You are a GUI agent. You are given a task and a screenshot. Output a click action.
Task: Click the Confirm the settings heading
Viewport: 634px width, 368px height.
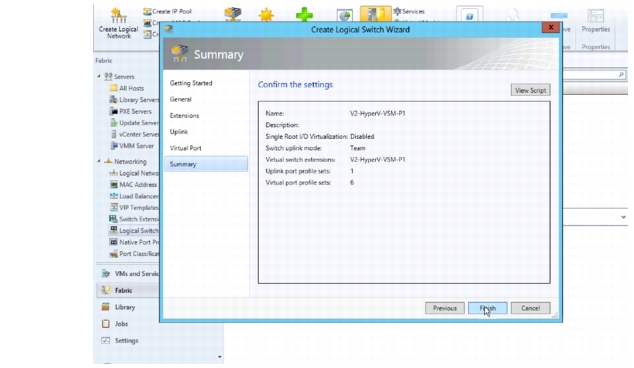coord(295,85)
